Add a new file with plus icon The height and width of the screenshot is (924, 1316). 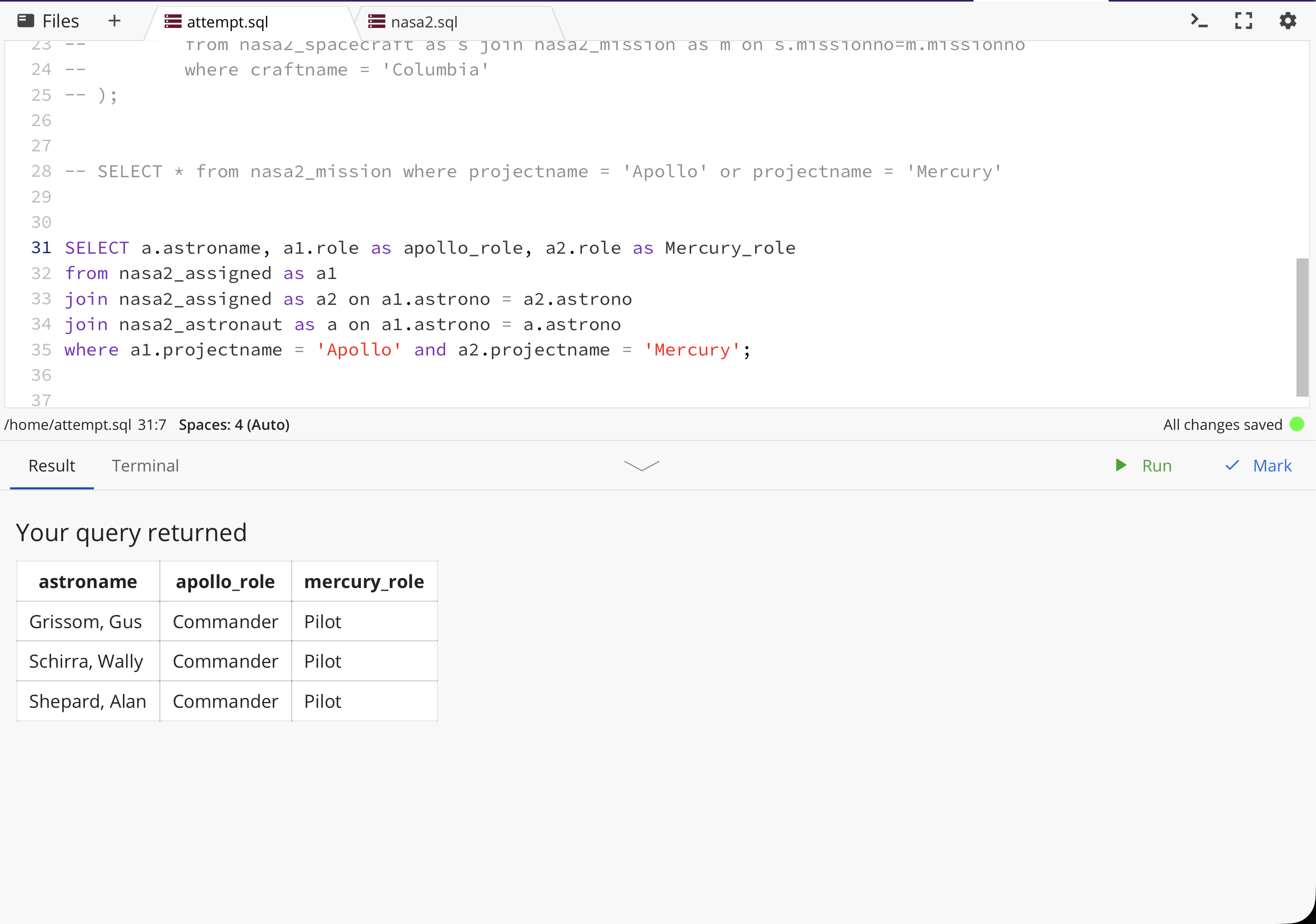[x=114, y=21]
